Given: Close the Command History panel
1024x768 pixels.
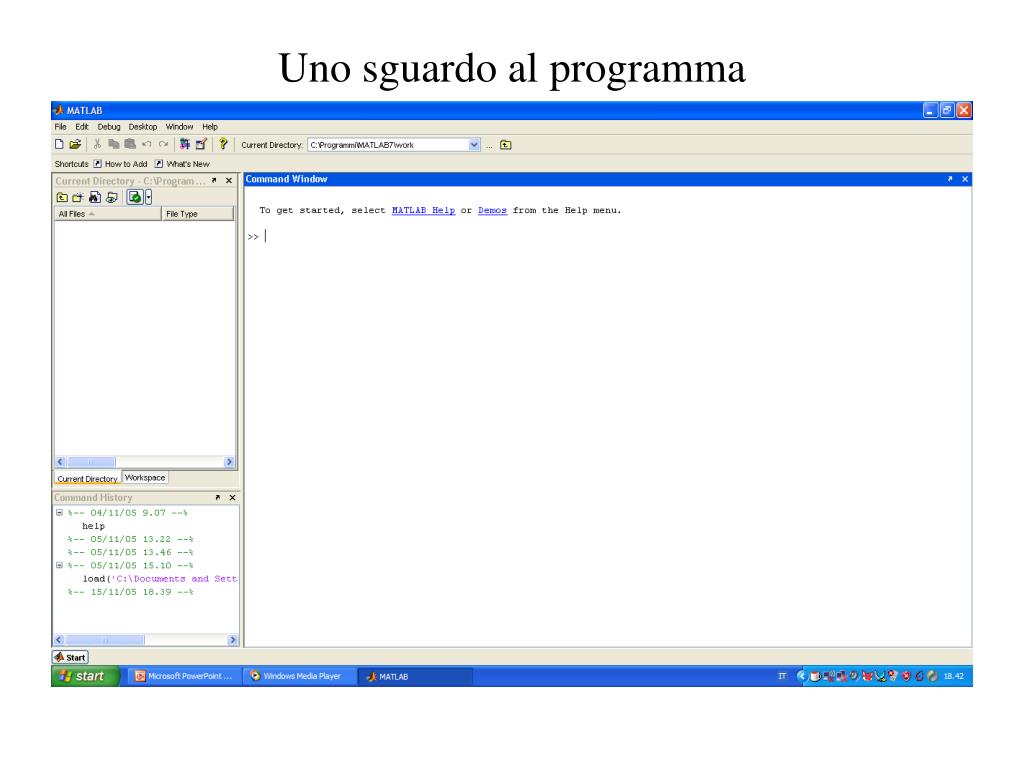Looking at the screenshot, I should (232, 498).
